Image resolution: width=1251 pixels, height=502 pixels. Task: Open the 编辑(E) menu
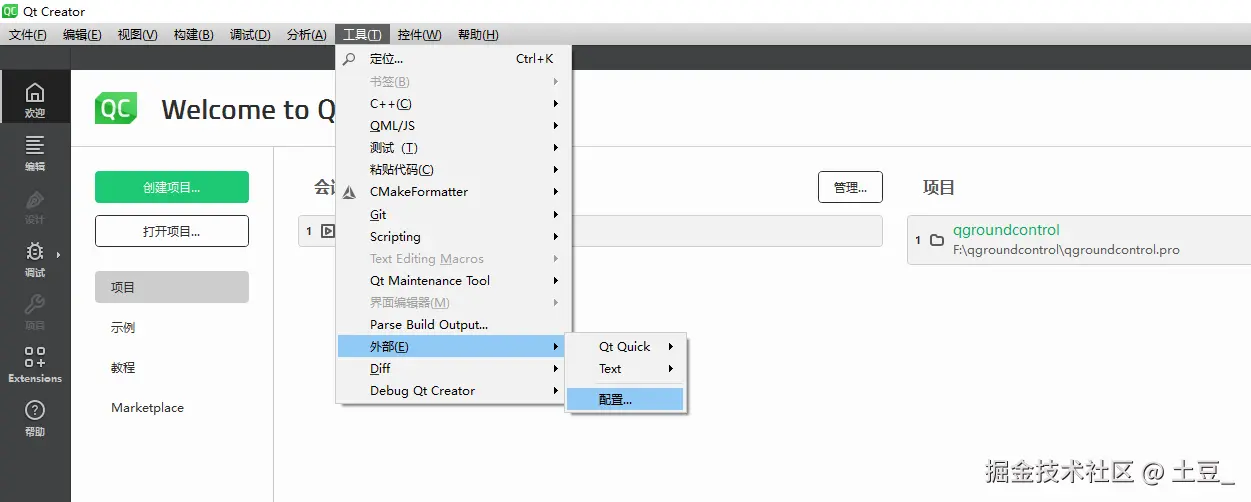82,34
